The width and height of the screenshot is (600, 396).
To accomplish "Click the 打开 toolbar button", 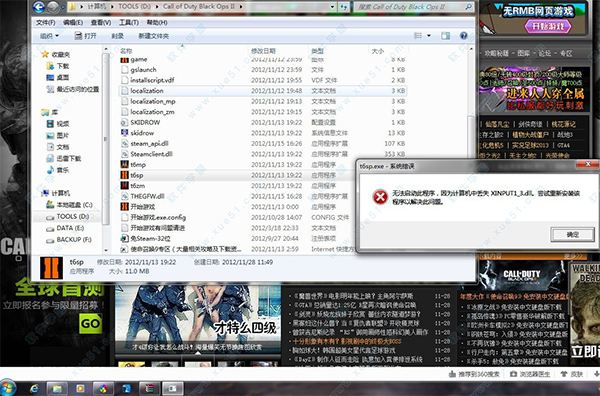I will (85, 36).
